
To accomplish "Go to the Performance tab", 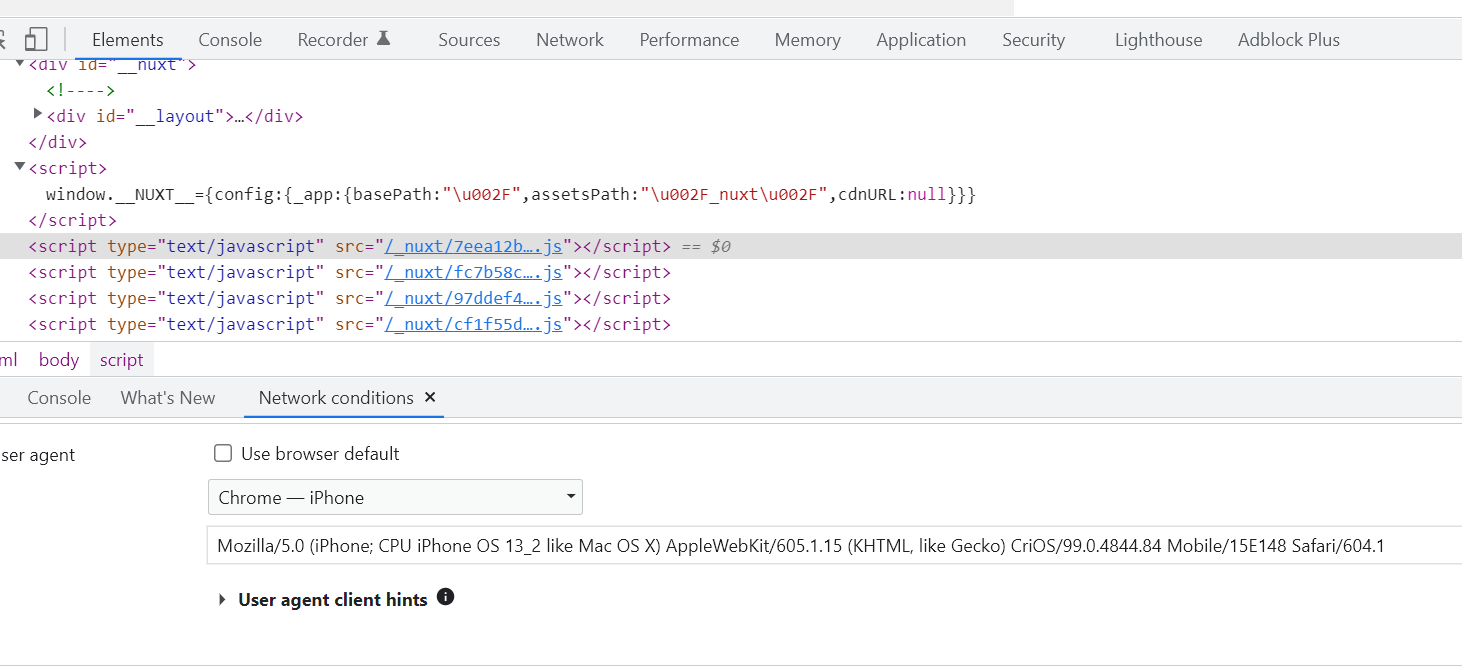I will click(689, 40).
